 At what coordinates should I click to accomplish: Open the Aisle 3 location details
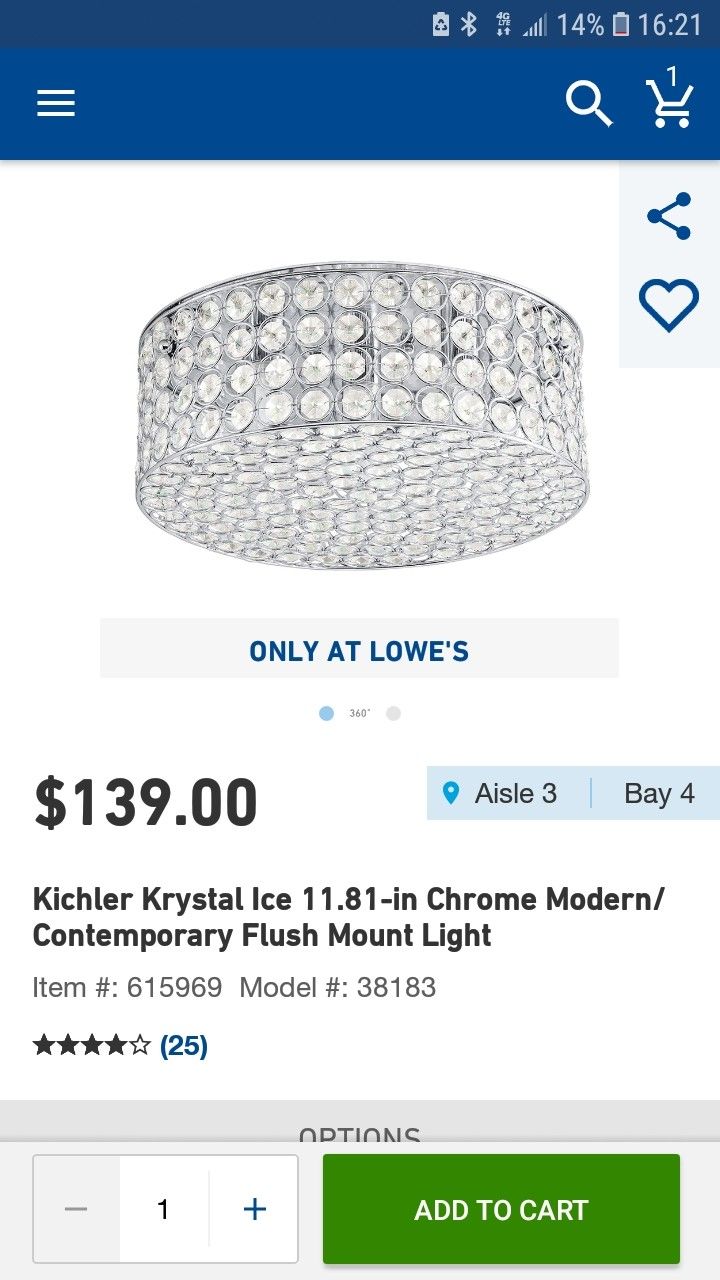(x=517, y=792)
